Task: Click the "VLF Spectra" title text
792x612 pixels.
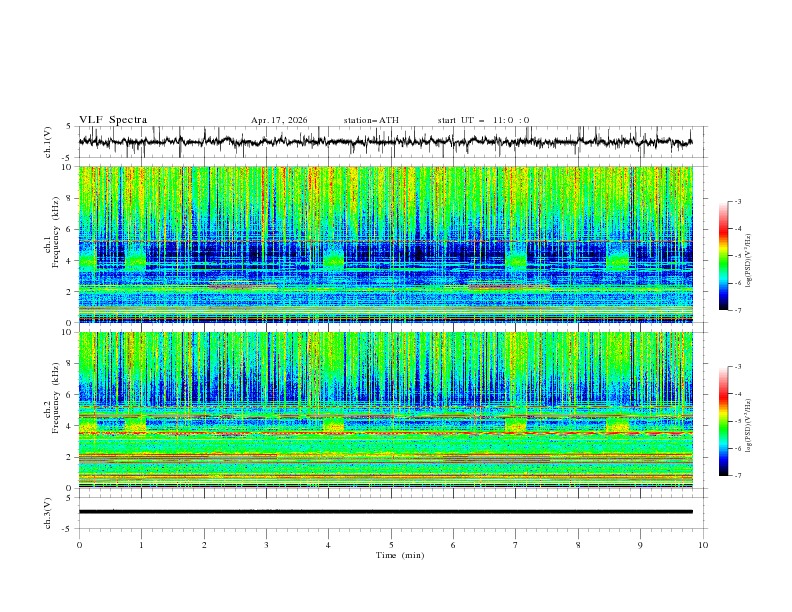Action: coord(113,120)
